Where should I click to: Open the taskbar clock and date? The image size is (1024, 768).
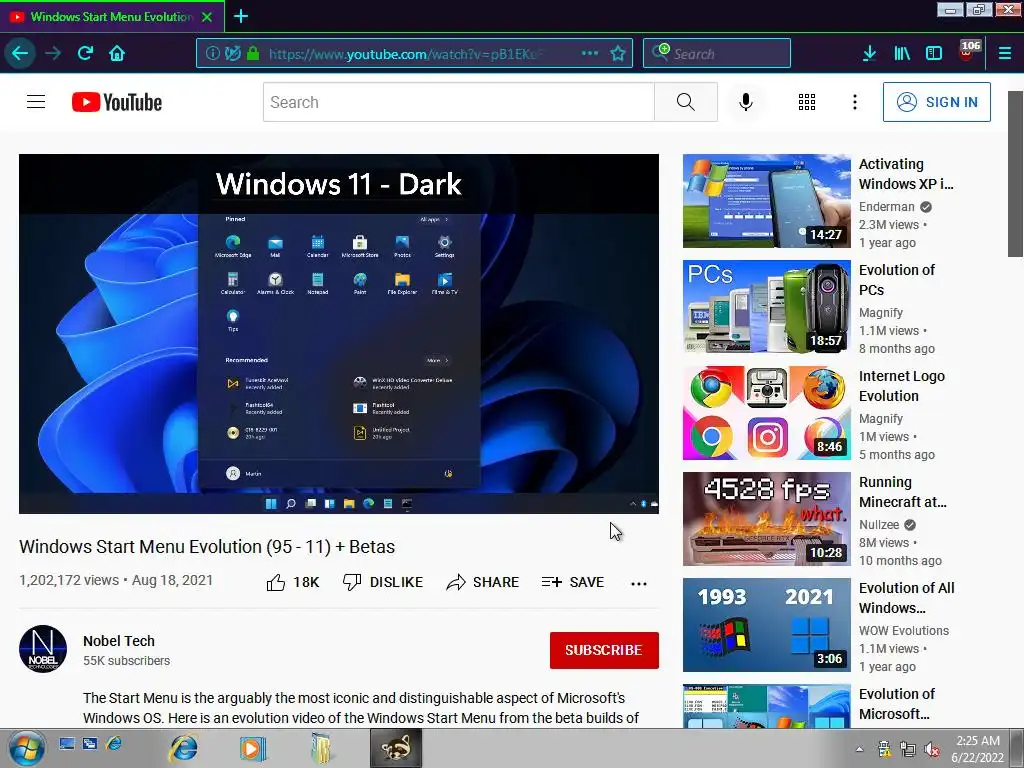tap(977, 749)
